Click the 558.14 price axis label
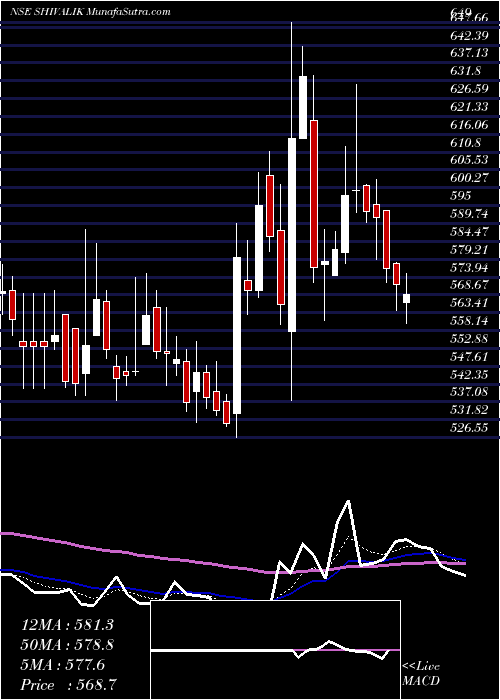The width and height of the screenshot is (500, 700). point(469,321)
